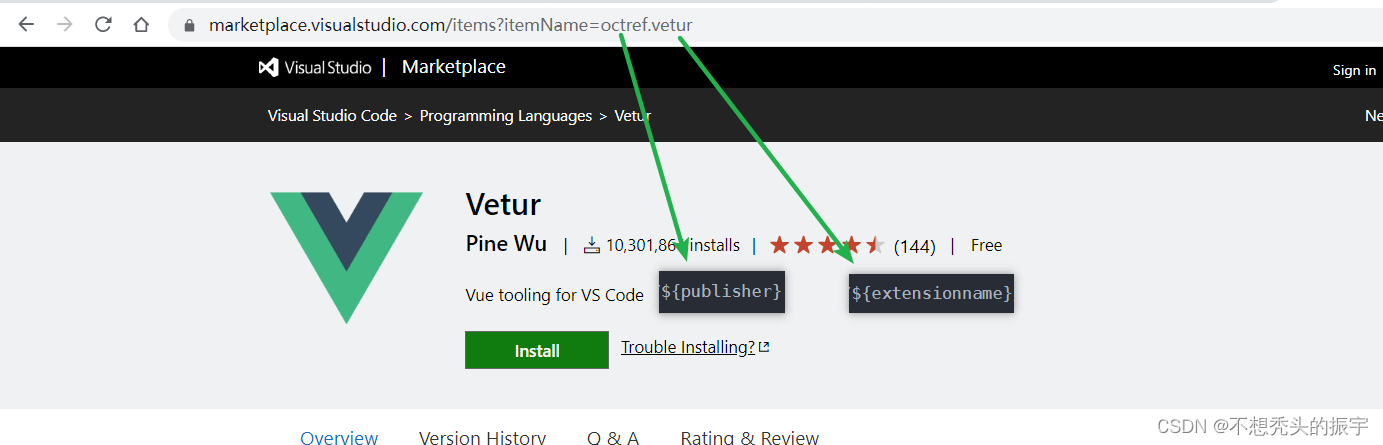Viewport: 1383px width, 445px height.
Task: Click 'Vue tooling for VS Code' description
Action: [555, 295]
